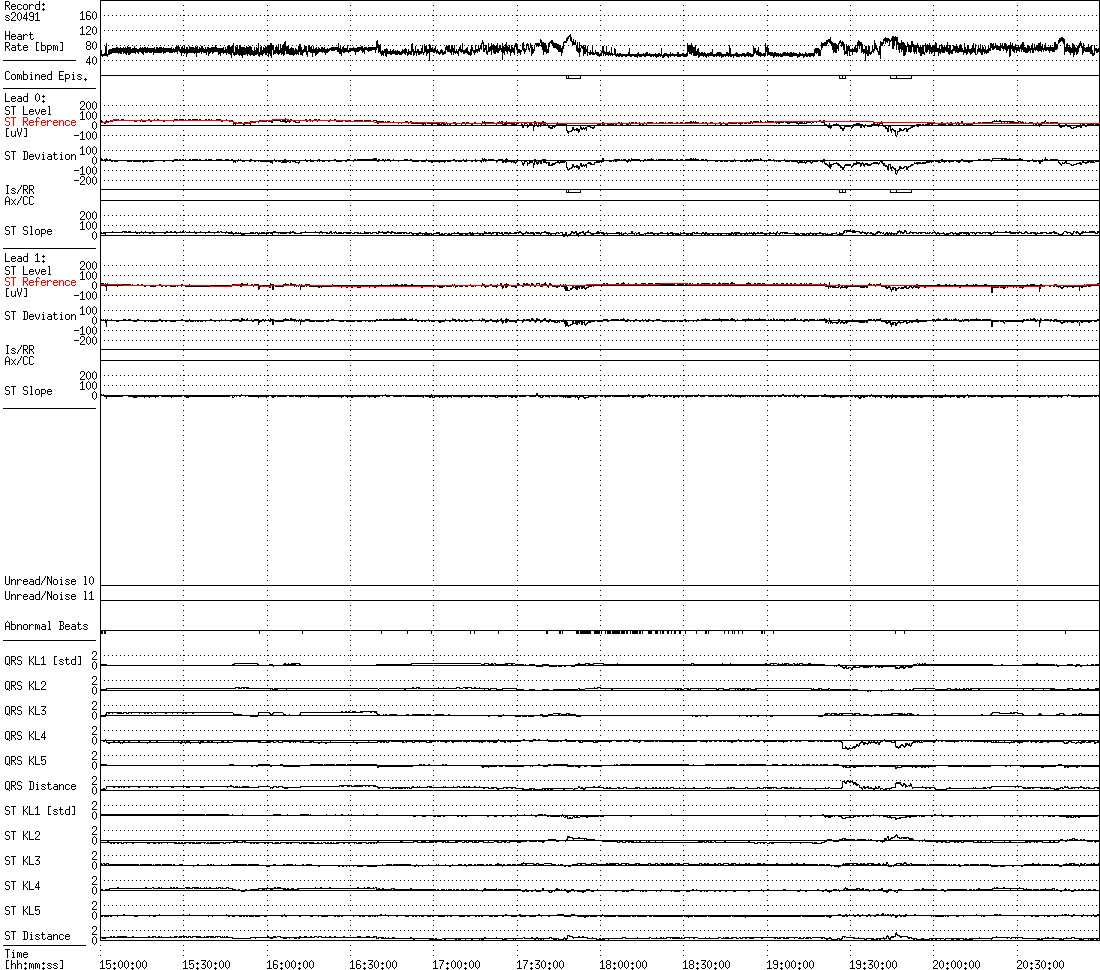This screenshot has height=970, width=1100.
Task: Click the Unread/Noise 11 row label
Action: 49,596
